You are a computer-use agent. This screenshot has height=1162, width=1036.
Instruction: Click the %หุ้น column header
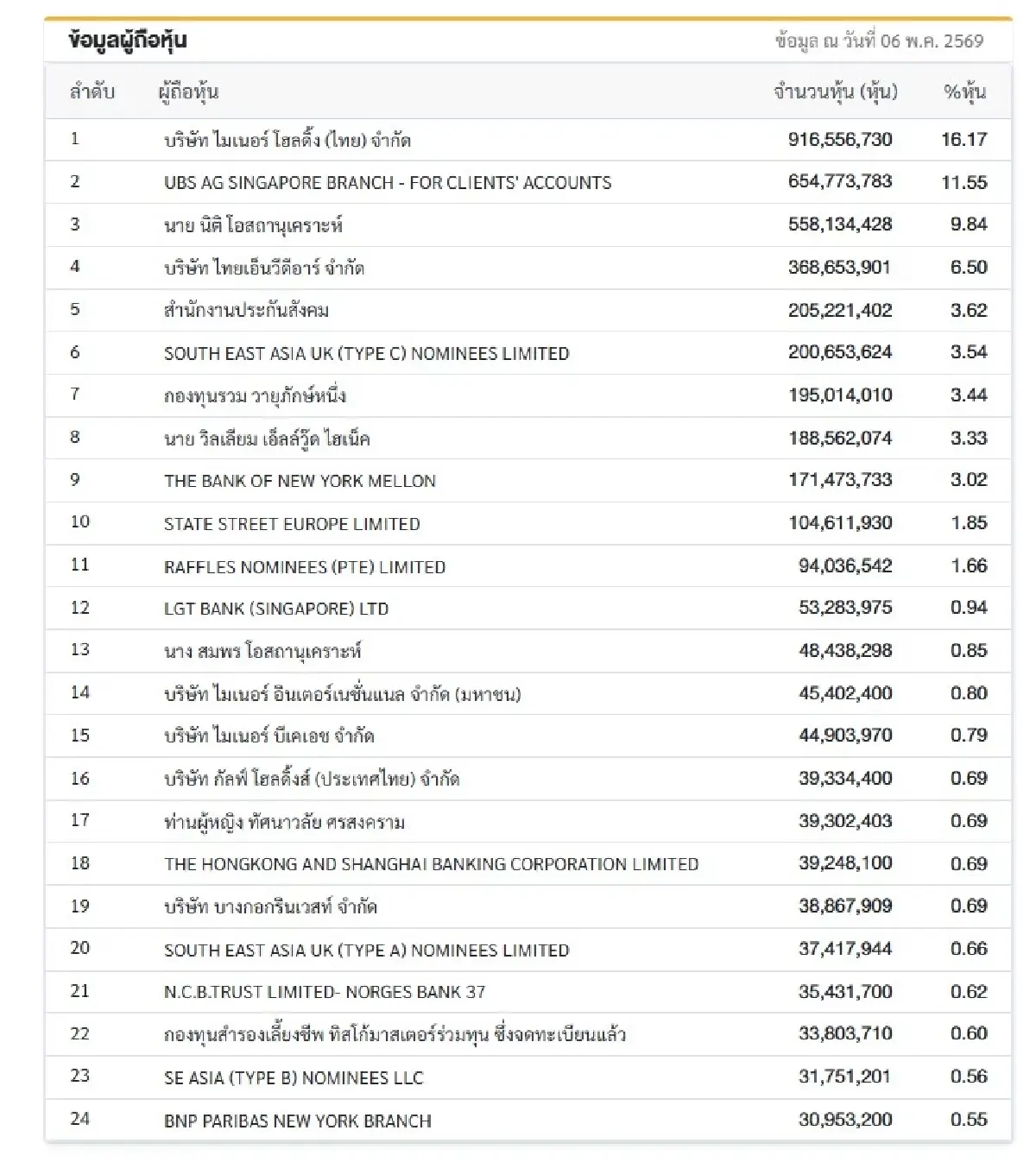[x=965, y=92]
